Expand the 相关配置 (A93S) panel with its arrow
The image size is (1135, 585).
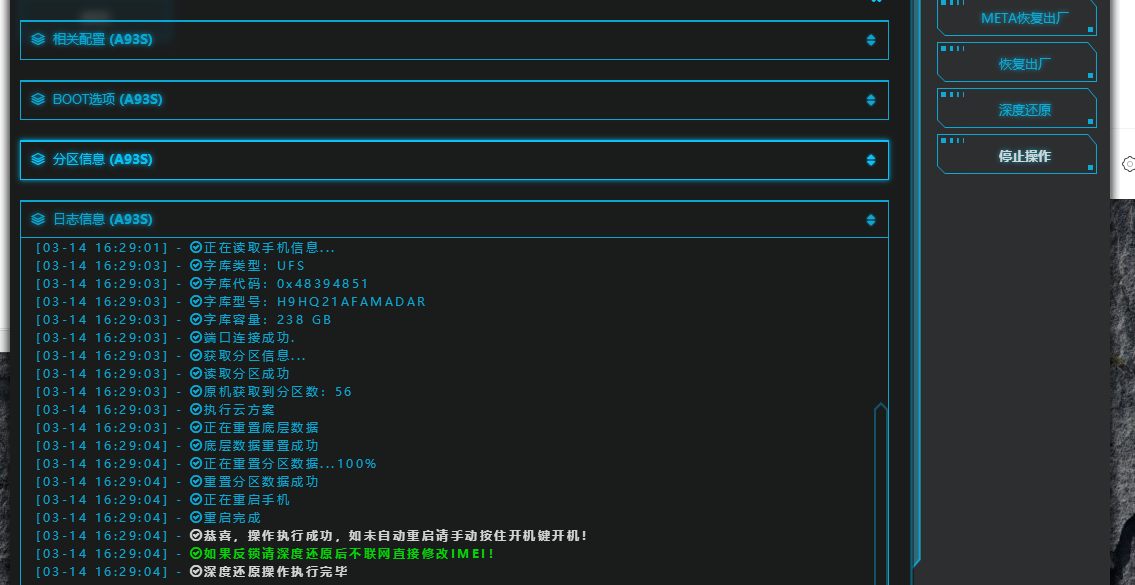[x=871, y=40]
